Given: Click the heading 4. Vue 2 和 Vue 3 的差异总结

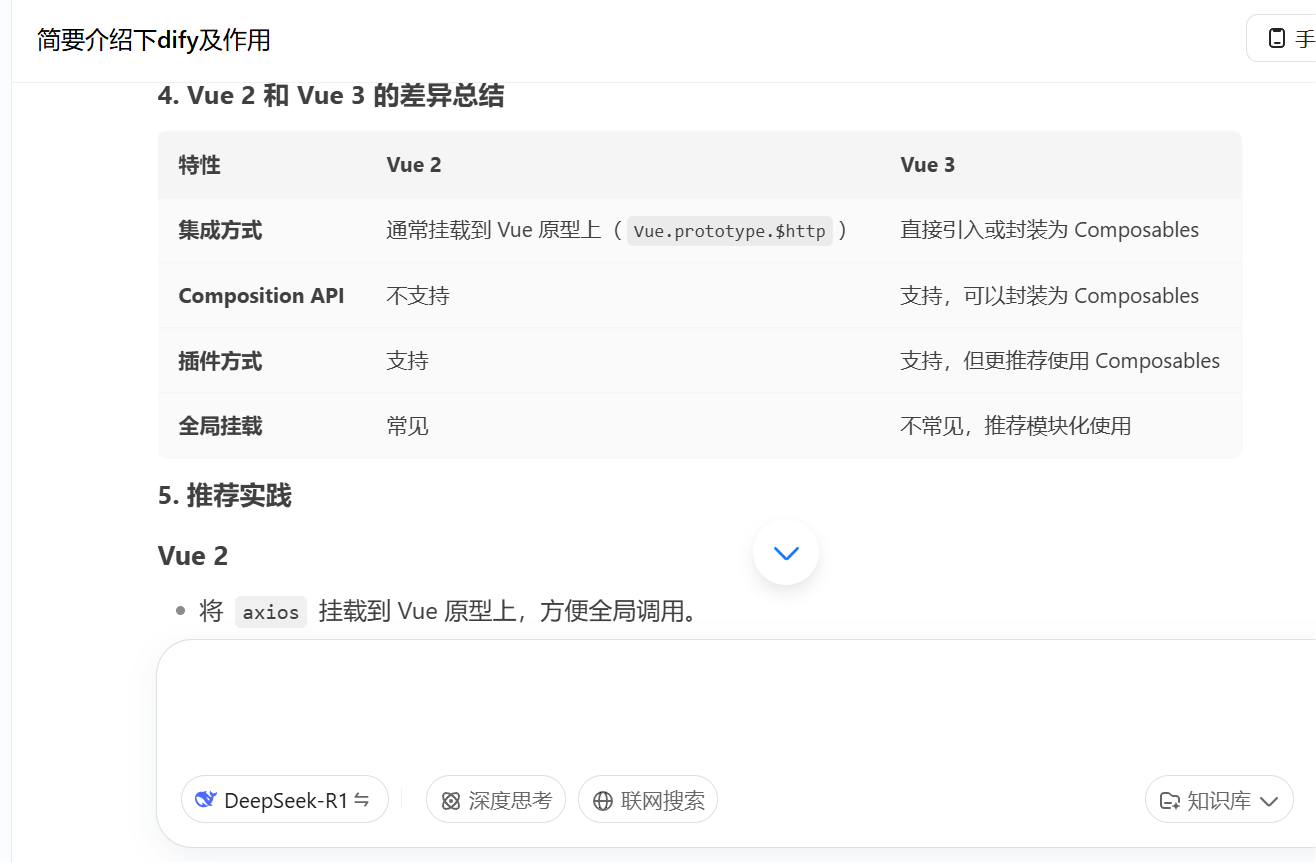Looking at the screenshot, I should point(330,96).
